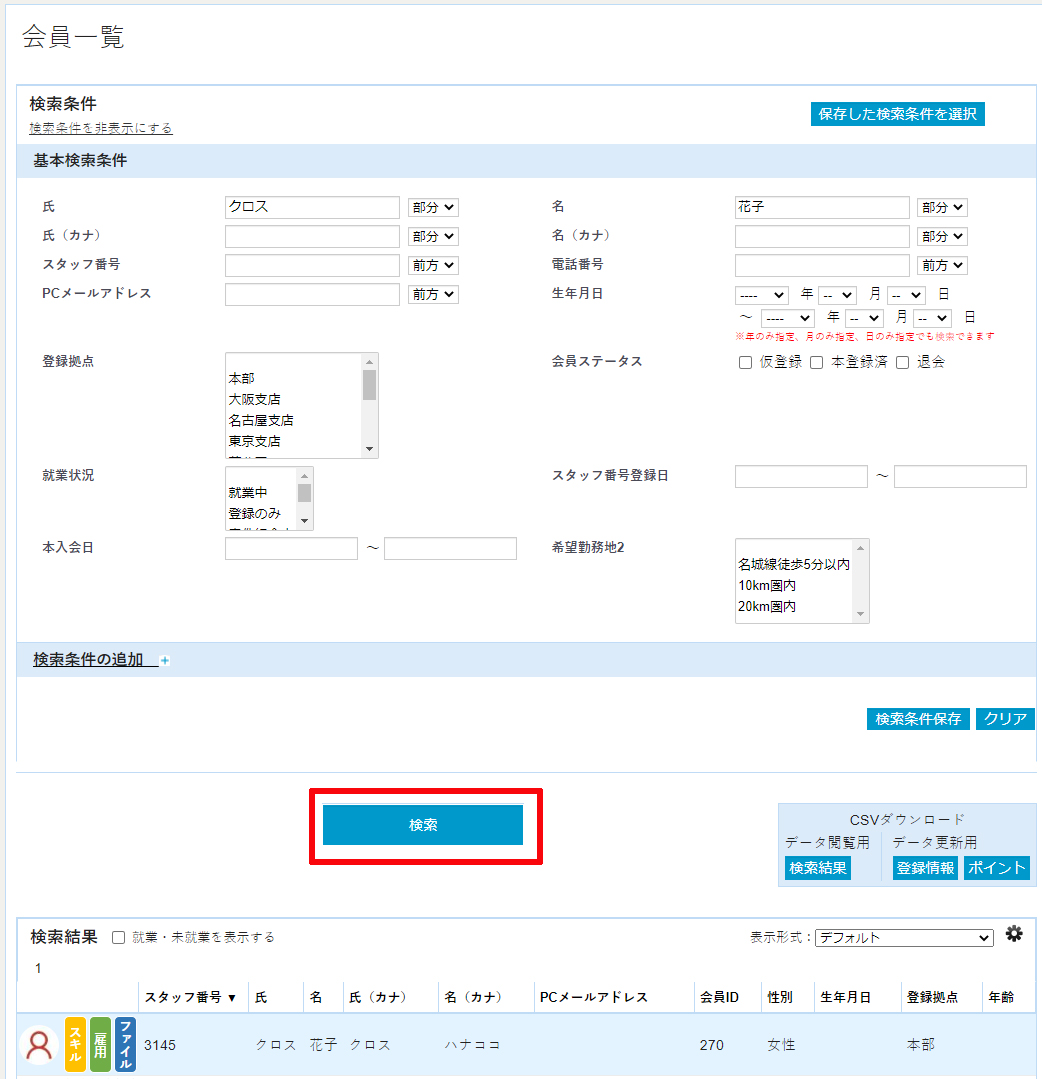Click 就業状況 list scrollbar down arrow
The image size is (1042, 1079).
click(x=304, y=521)
